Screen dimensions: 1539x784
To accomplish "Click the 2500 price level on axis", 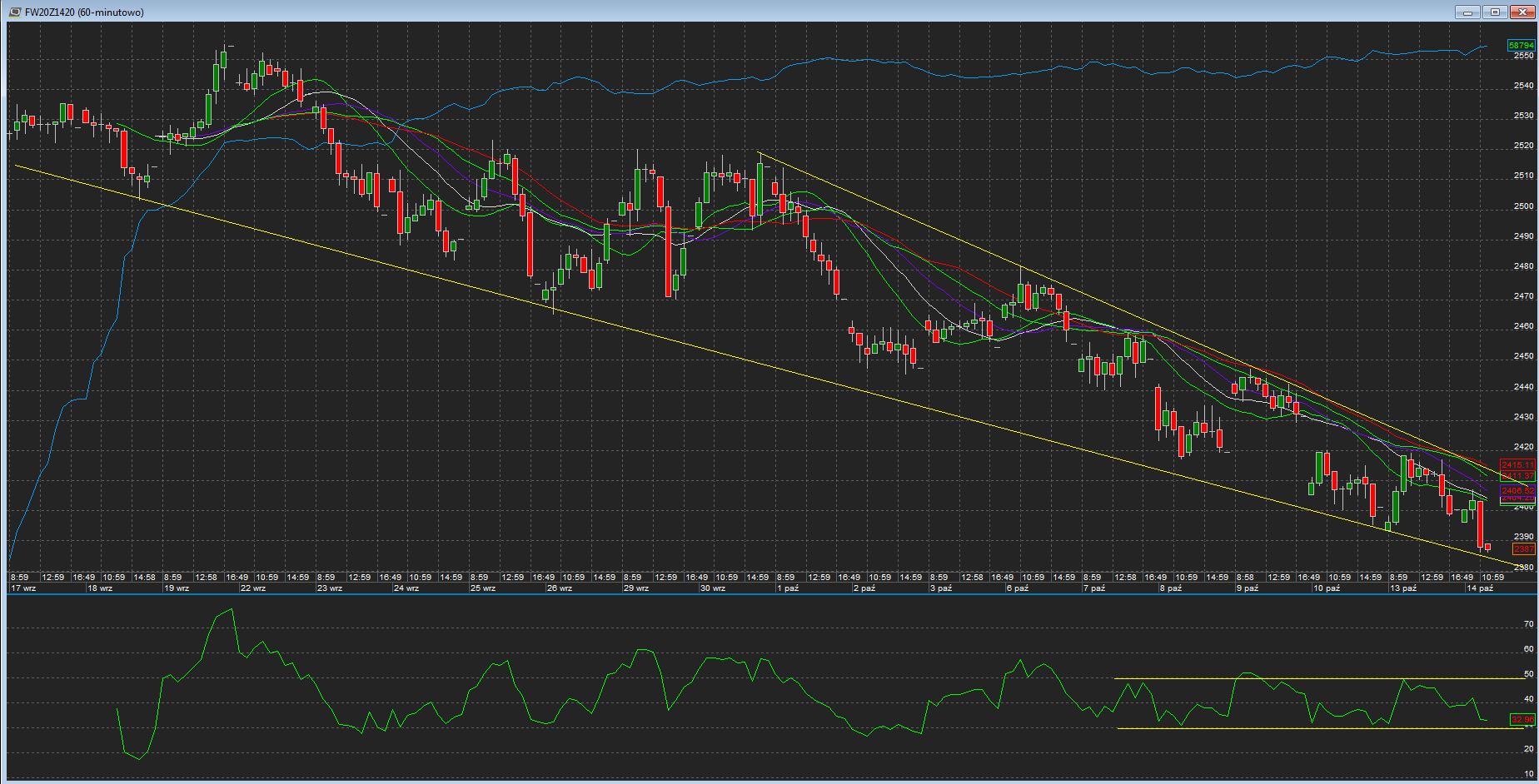I will tap(1523, 206).
